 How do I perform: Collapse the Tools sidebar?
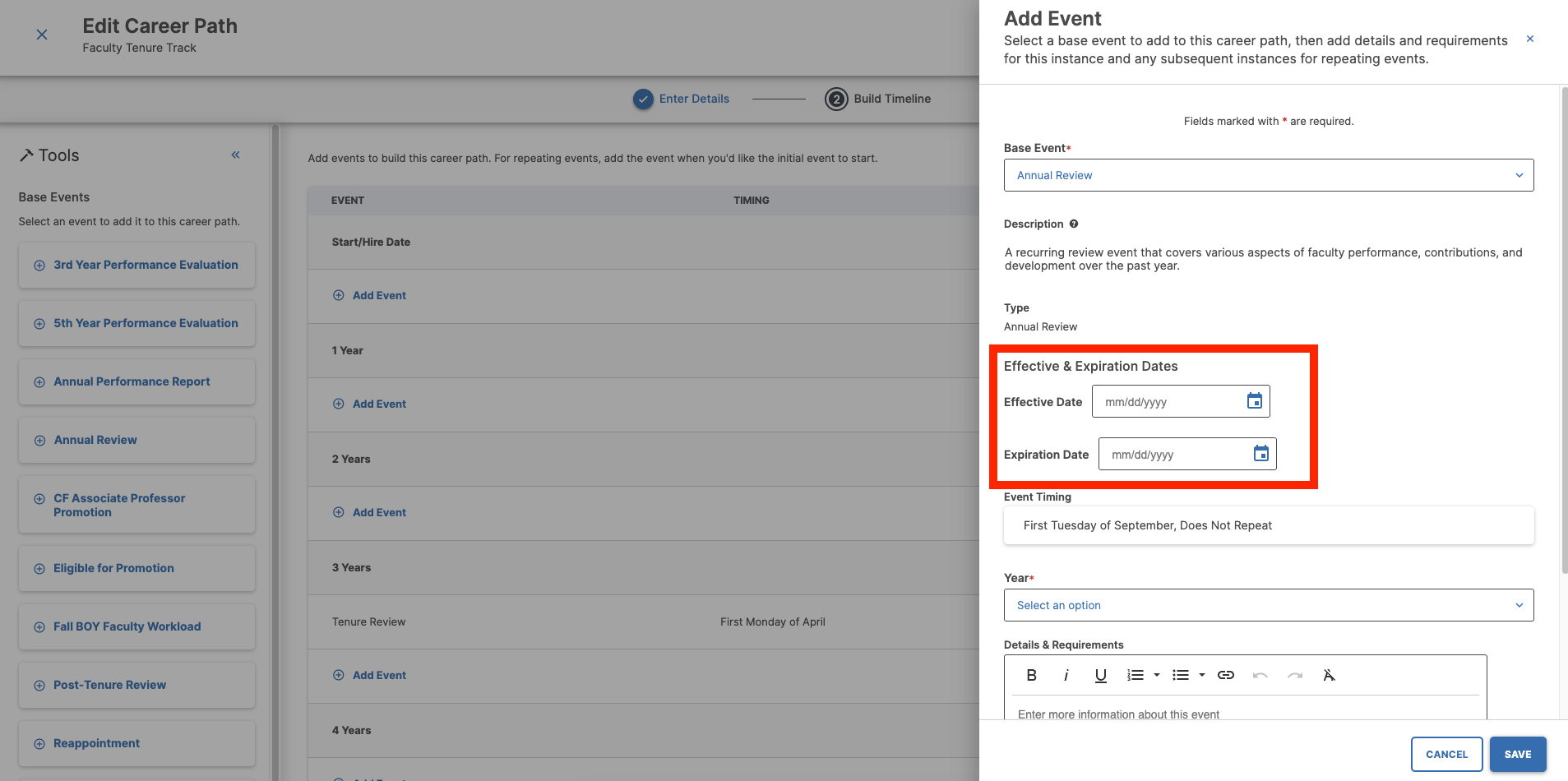[x=235, y=155]
